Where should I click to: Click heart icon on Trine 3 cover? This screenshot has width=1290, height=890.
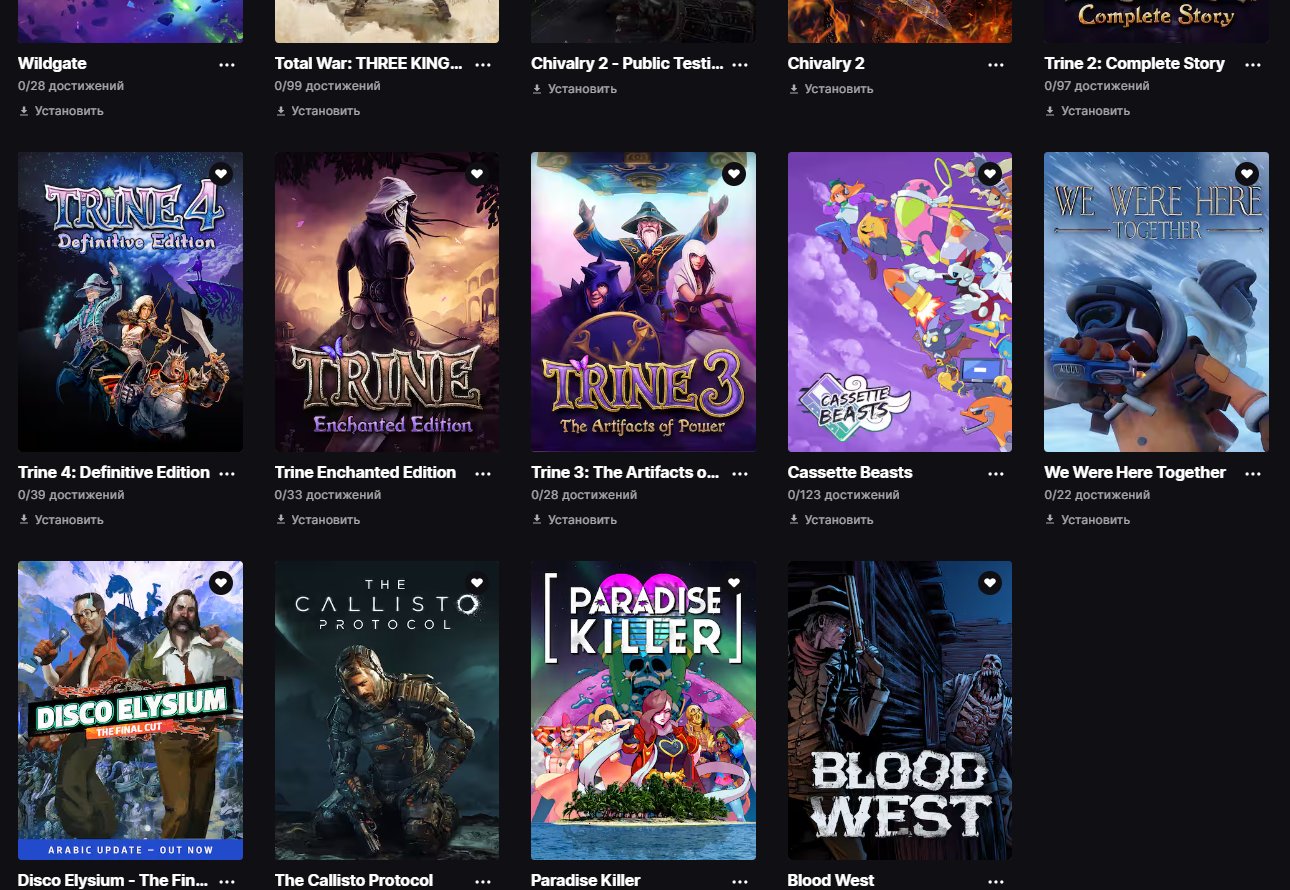tap(734, 174)
